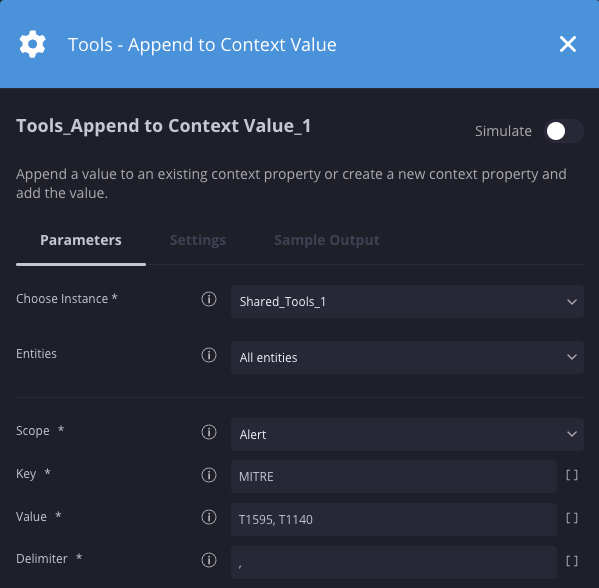Expand the Shared_Tools_1 instance dropdown
The height and width of the screenshot is (588, 599).
point(407,301)
